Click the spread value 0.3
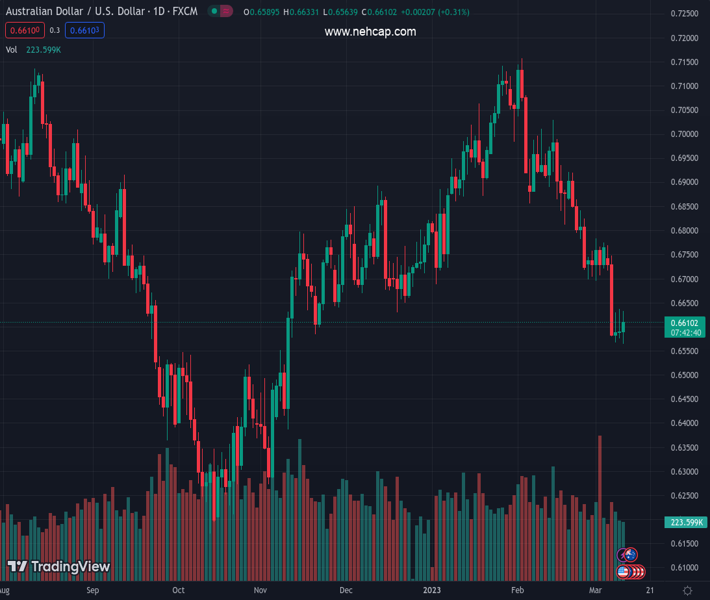 pos(55,31)
